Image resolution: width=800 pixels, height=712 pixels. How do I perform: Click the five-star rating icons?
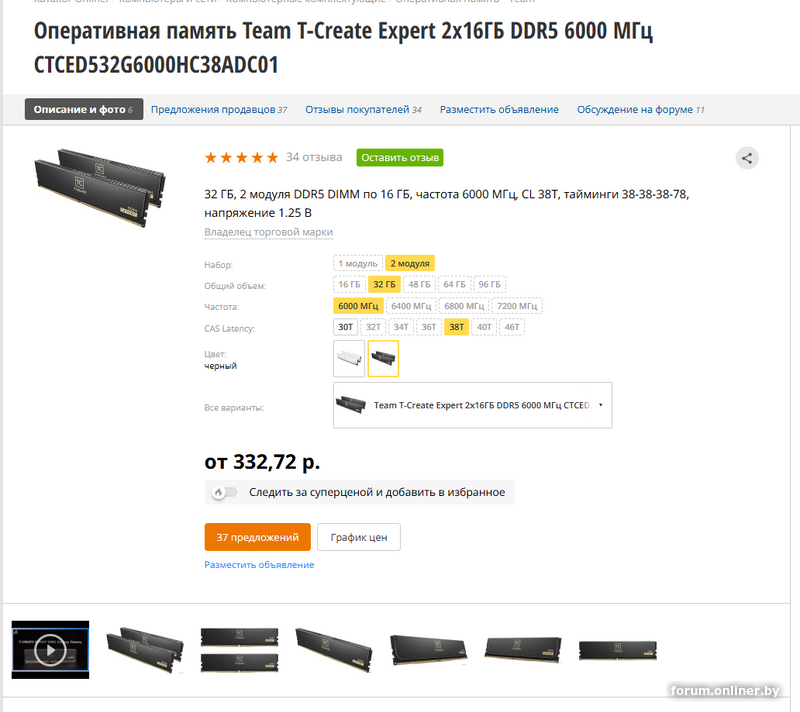point(241,158)
